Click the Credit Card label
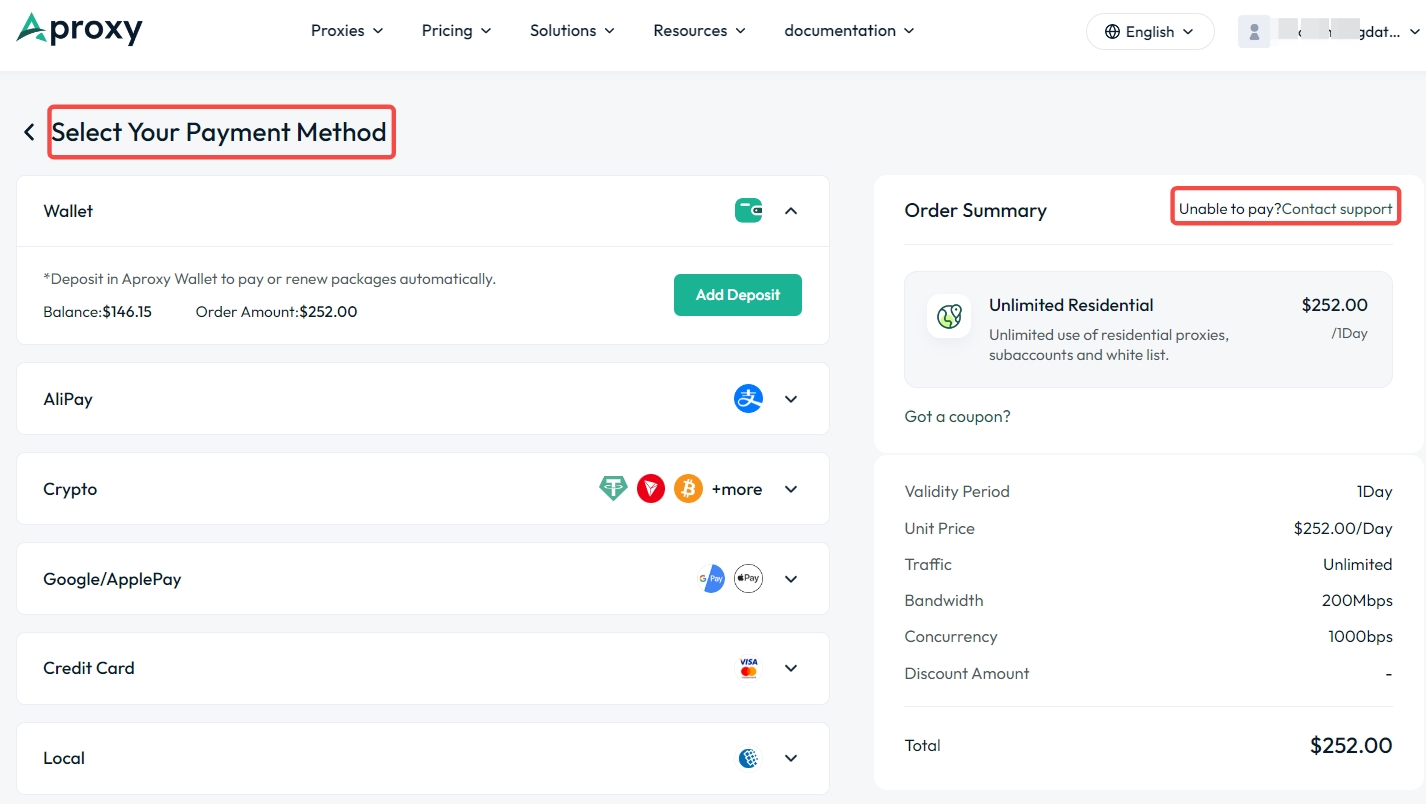Image resolution: width=1426 pixels, height=804 pixels. point(89,668)
